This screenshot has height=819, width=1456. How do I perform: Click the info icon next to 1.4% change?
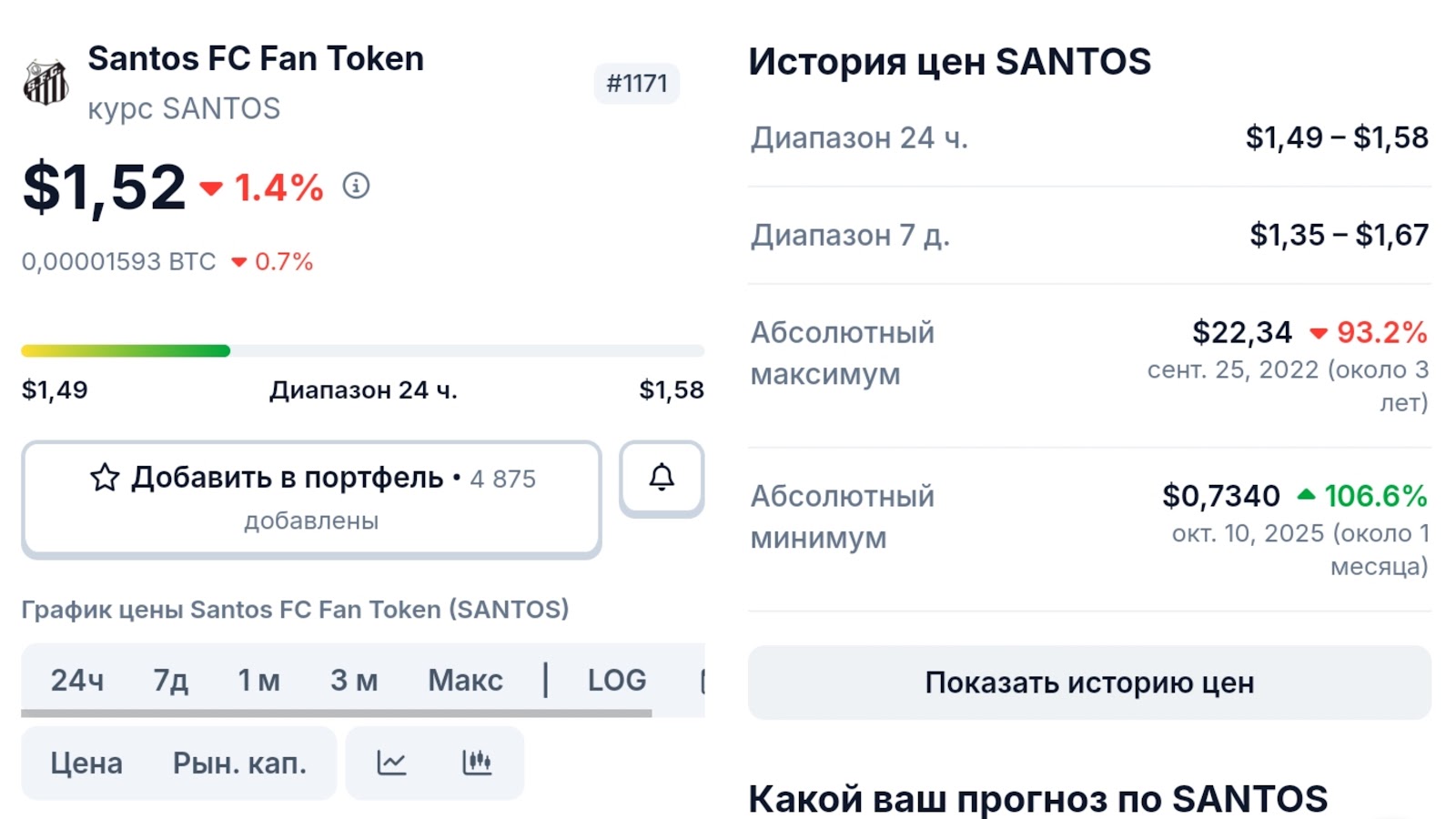355,188
